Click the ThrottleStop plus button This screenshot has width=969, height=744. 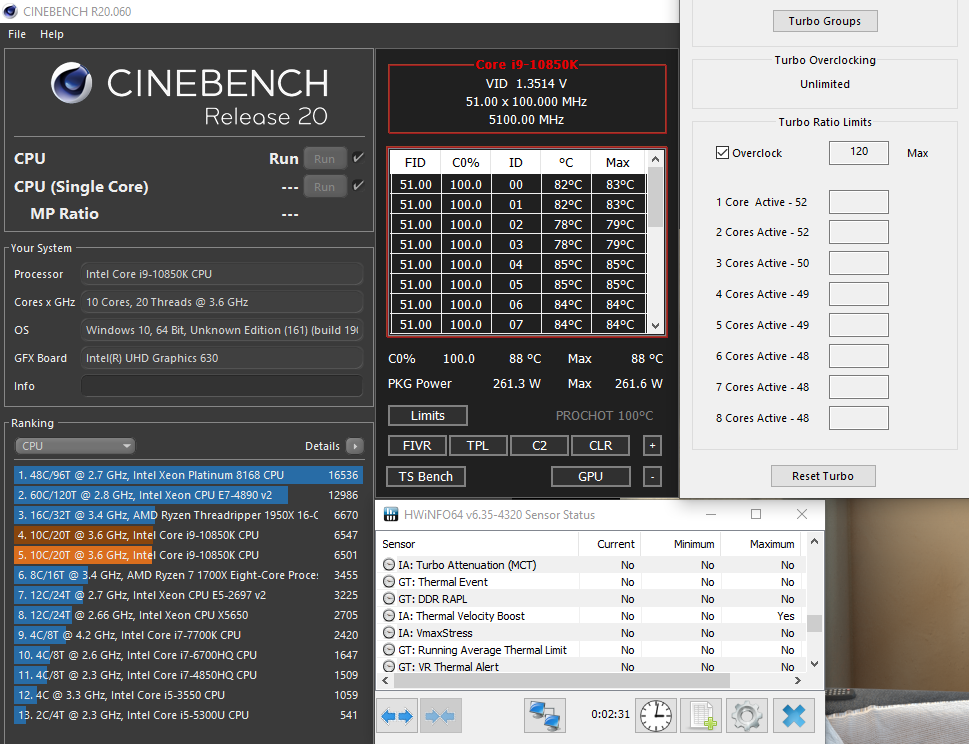pyautogui.click(x=652, y=446)
